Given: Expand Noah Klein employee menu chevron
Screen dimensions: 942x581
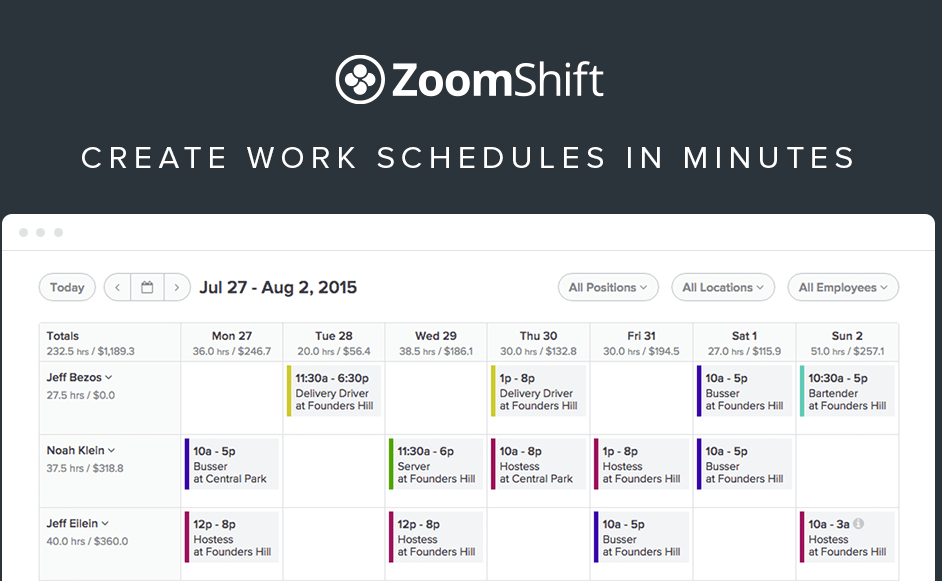Looking at the screenshot, I should tap(111, 451).
